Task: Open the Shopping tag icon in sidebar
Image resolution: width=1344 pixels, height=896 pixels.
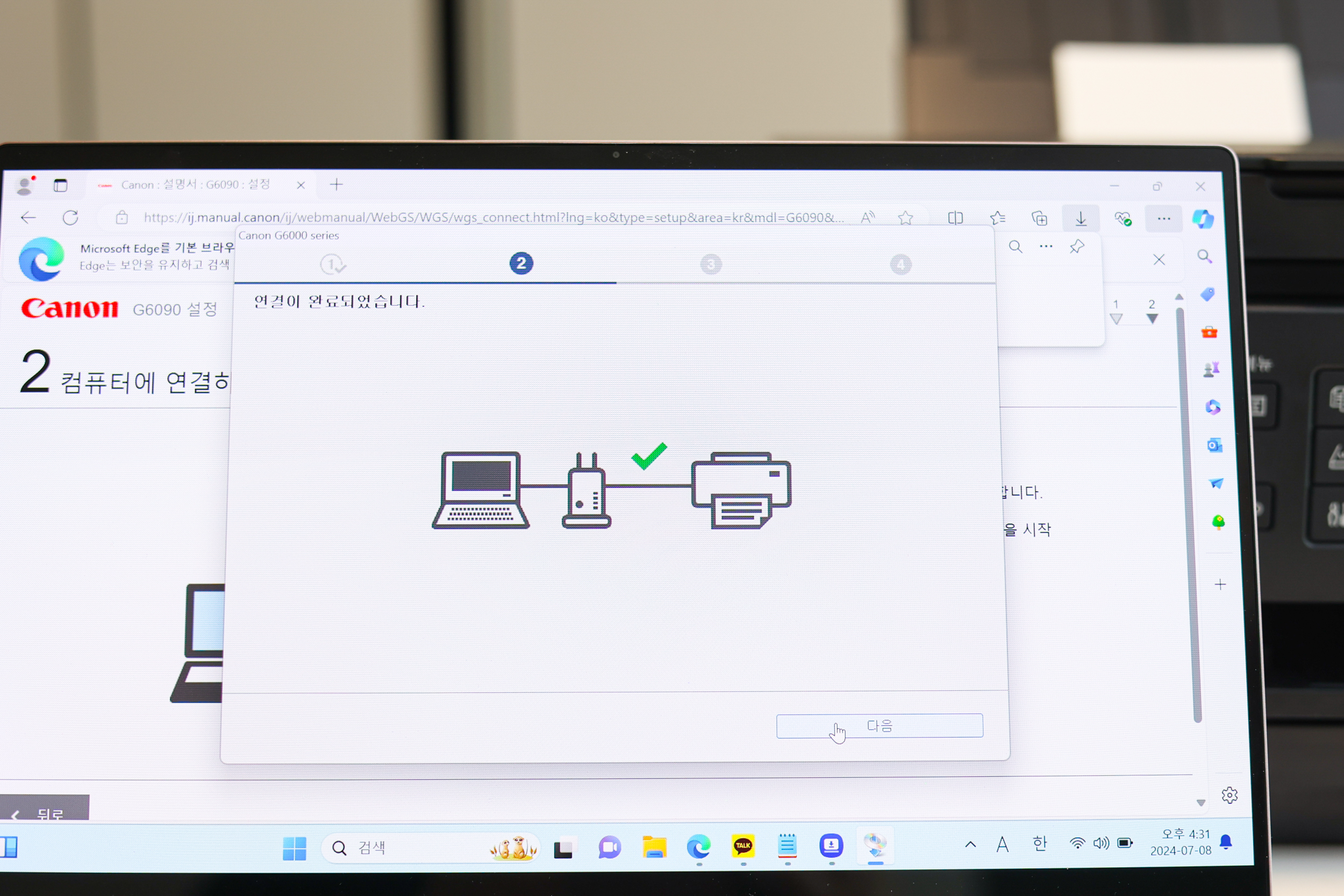Action: pos(1207,295)
